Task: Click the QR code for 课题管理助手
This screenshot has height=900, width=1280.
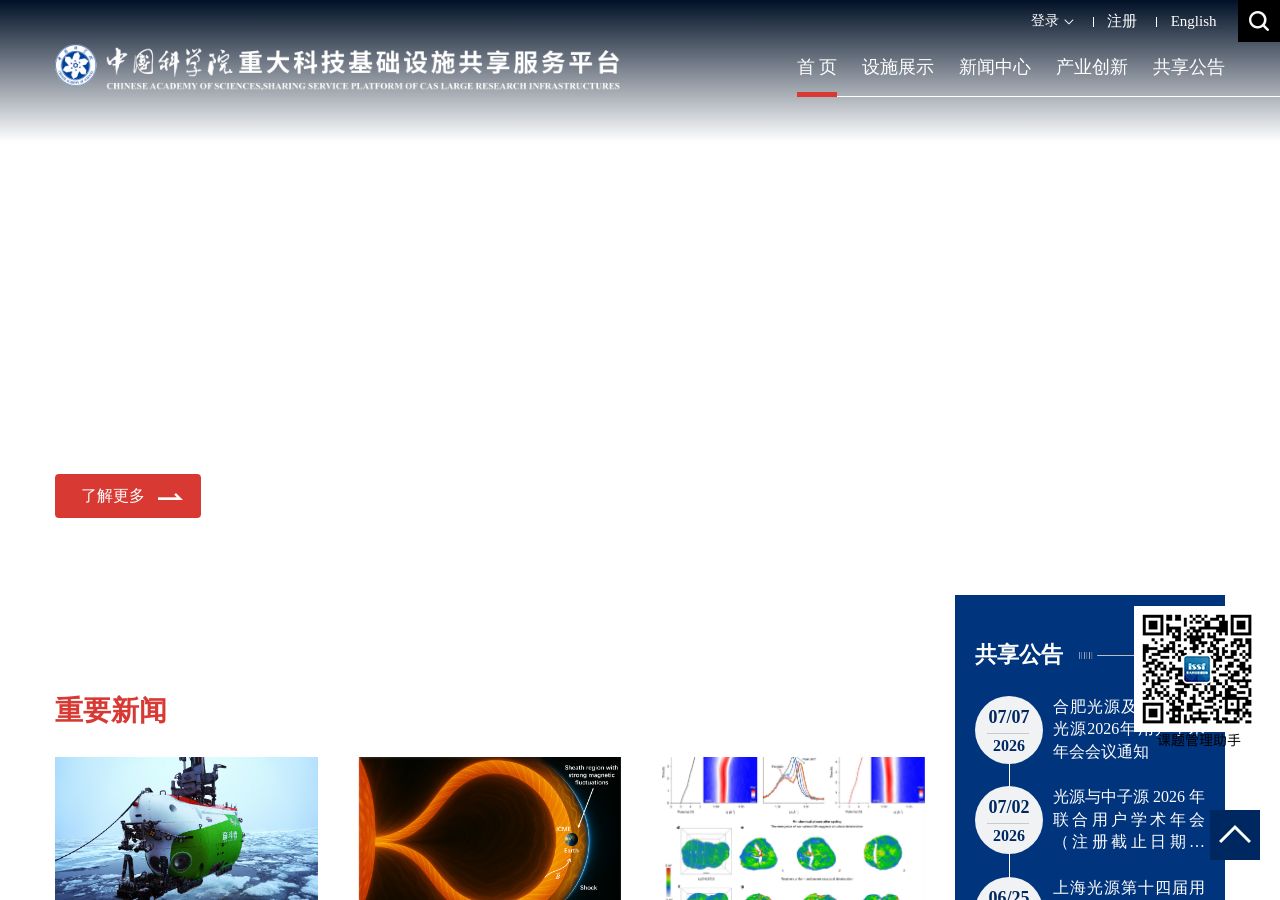Action: 1197,669
